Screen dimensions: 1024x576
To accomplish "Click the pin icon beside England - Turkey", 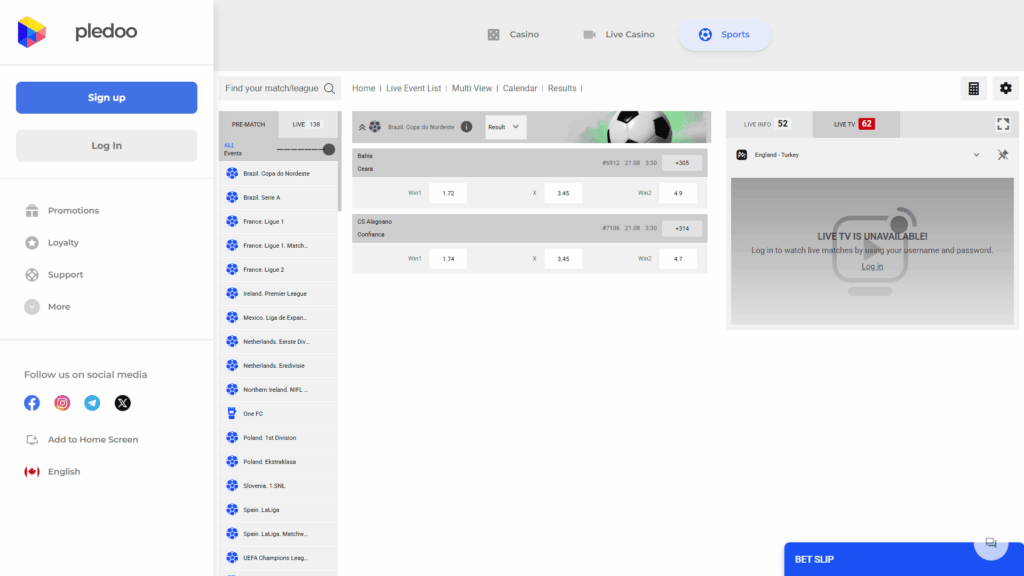I will tap(1003, 155).
